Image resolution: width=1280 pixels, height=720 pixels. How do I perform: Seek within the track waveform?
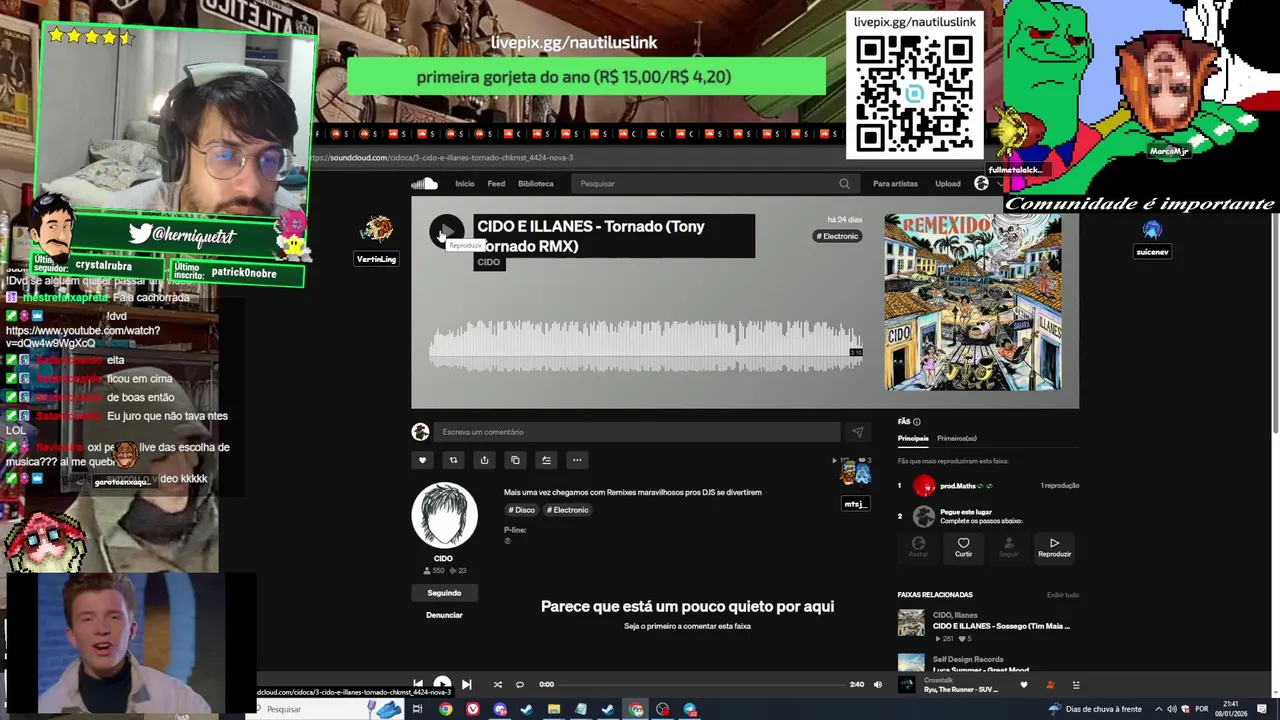645,345
